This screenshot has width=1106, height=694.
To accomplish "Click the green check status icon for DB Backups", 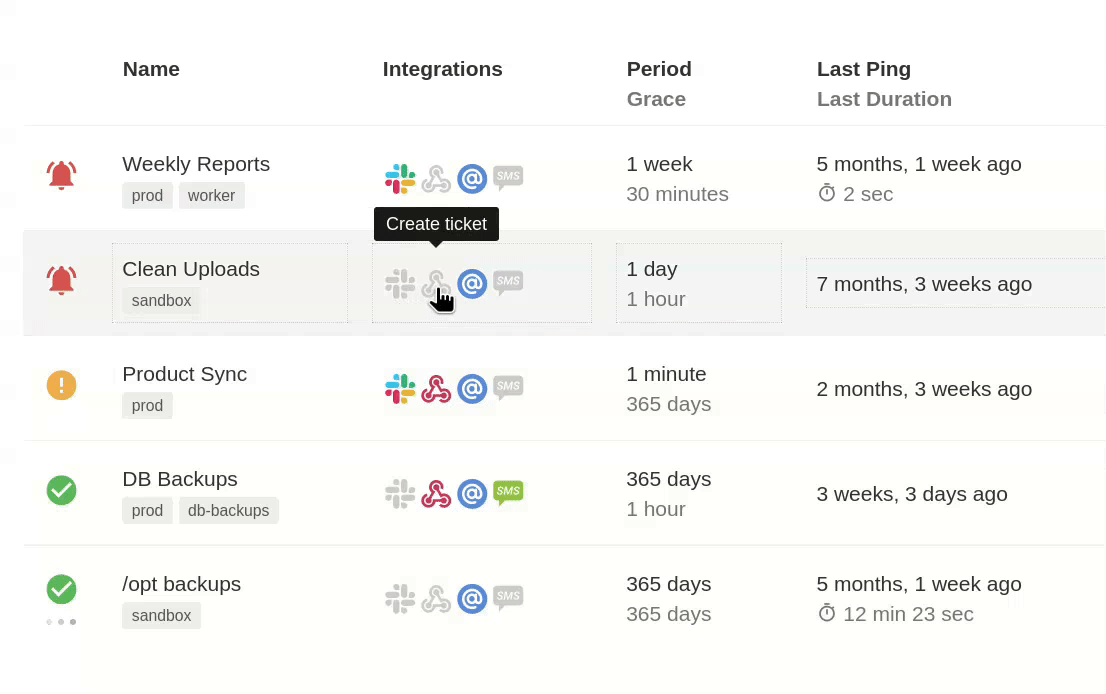I will pyautogui.click(x=61, y=490).
